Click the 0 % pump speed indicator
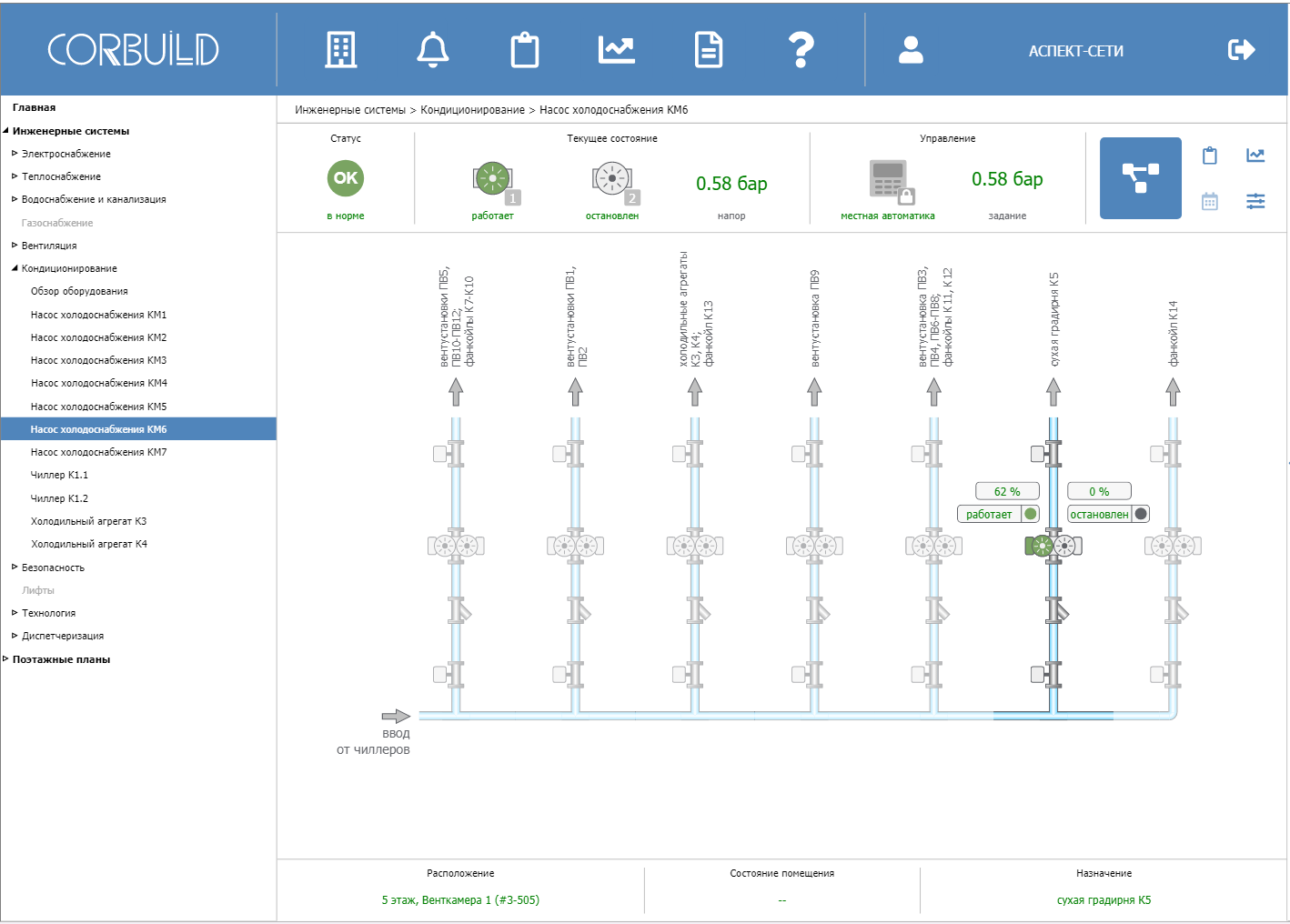The width and height of the screenshot is (1290, 924). click(x=1099, y=491)
